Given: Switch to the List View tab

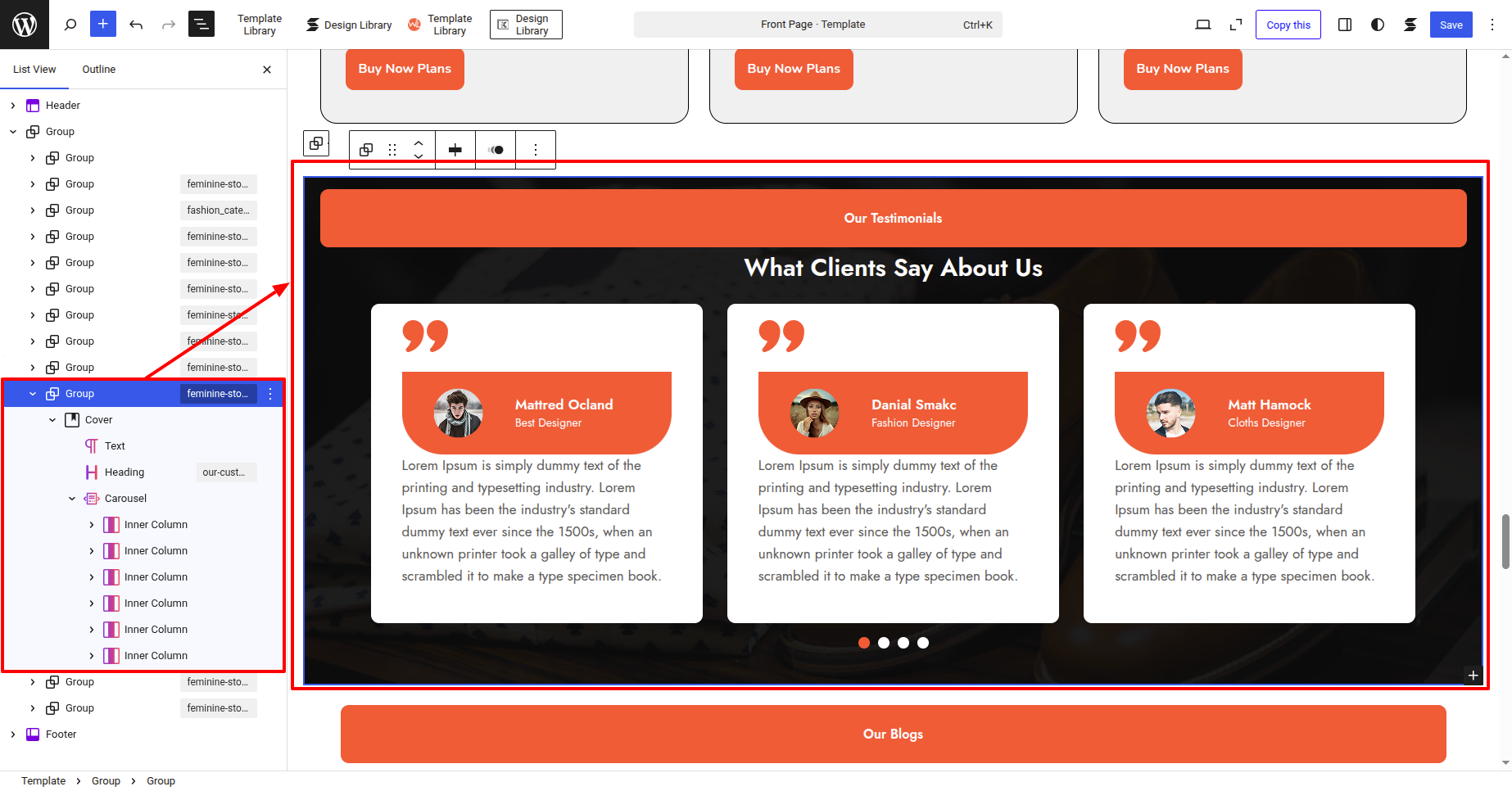Looking at the screenshot, I should [x=34, y=70].
